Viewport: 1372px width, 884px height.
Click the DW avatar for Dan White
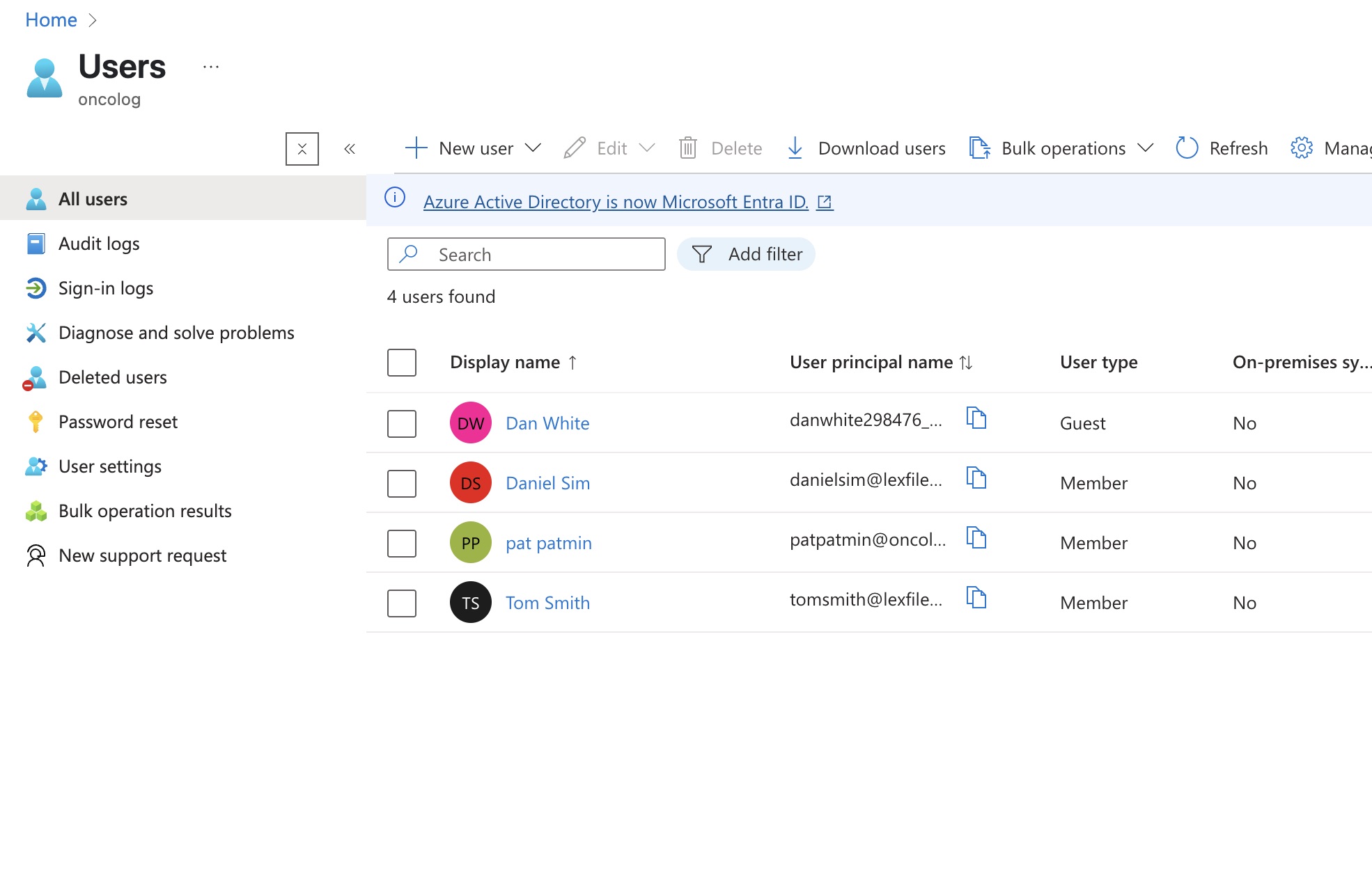[471, 423]
